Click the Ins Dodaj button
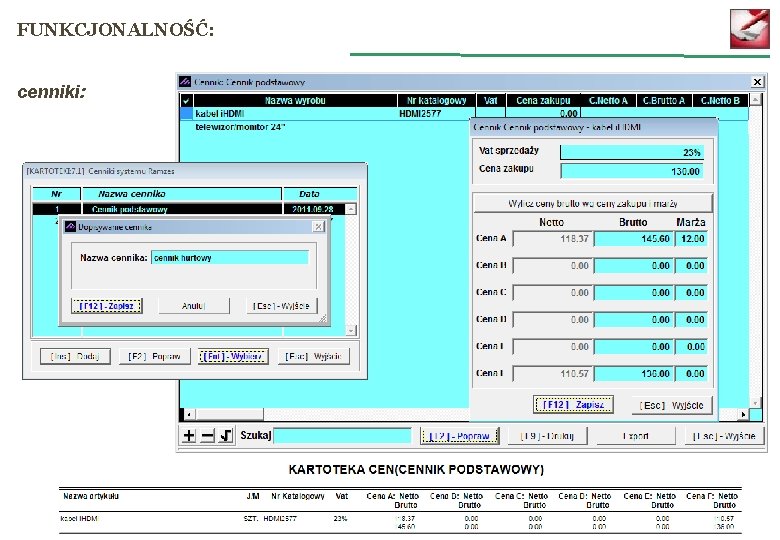This screenshot has height=540, width=780. 75,356
